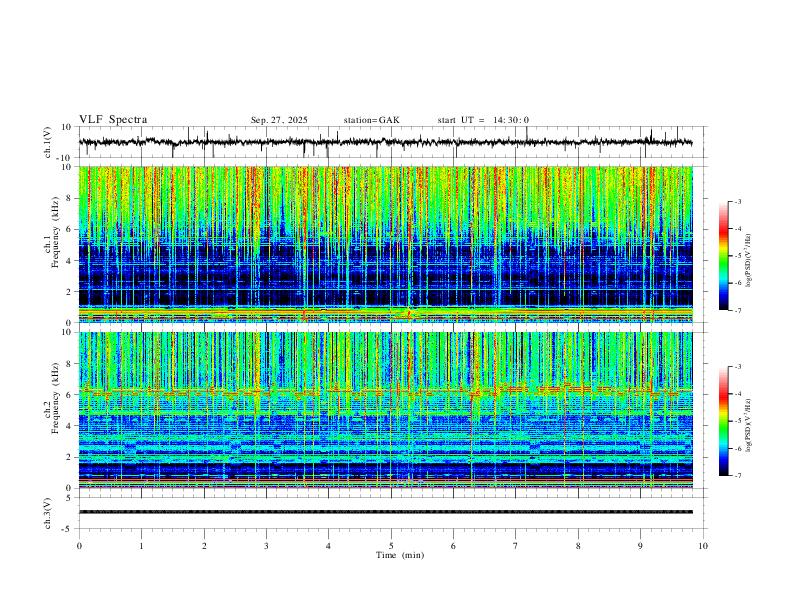Image resolution: width=792 pixels, height=612 pixels.
Task: Click the "5" tick on the time axis
Action: 391,546
